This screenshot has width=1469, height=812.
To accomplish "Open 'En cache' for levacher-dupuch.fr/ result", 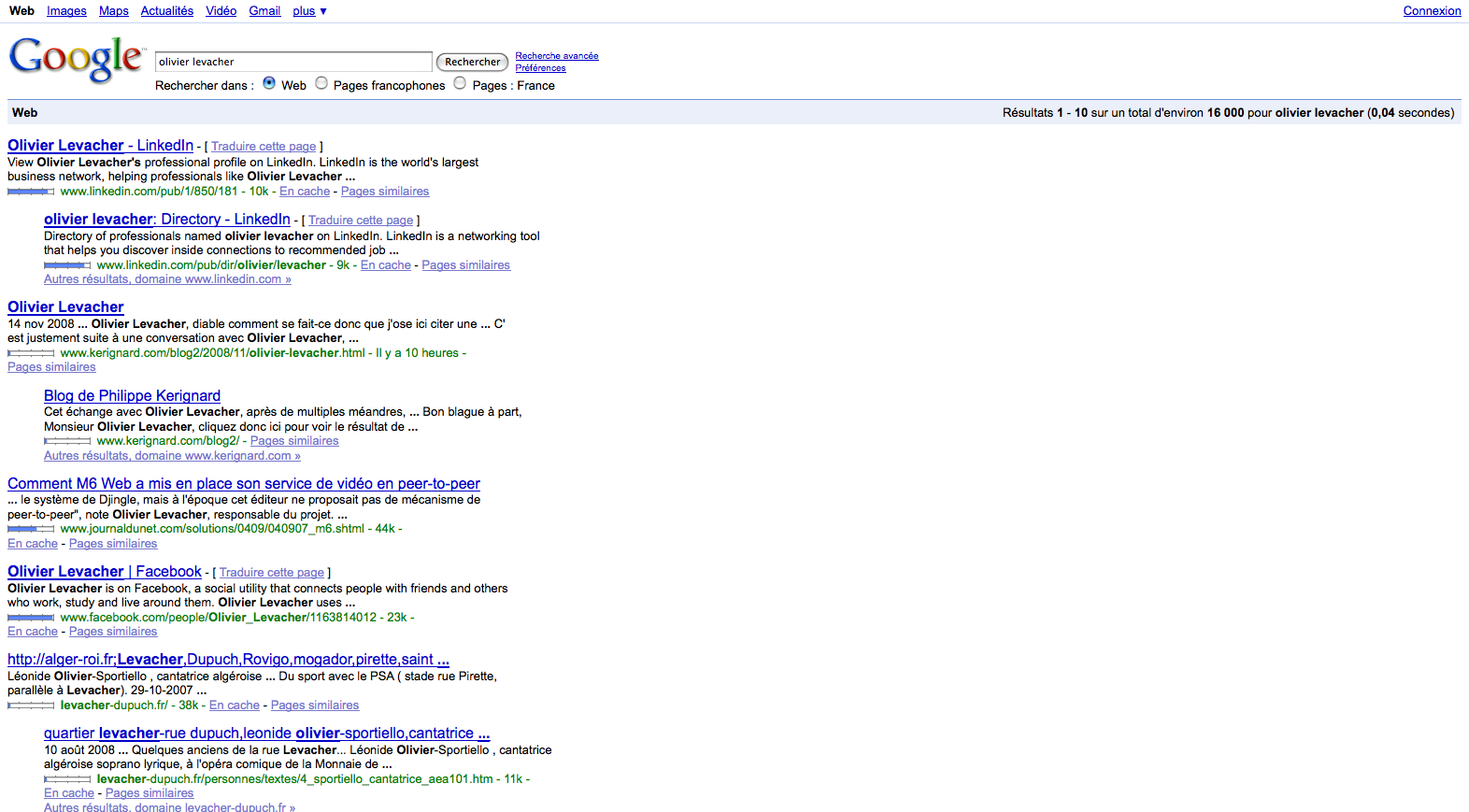I will 235,705.
